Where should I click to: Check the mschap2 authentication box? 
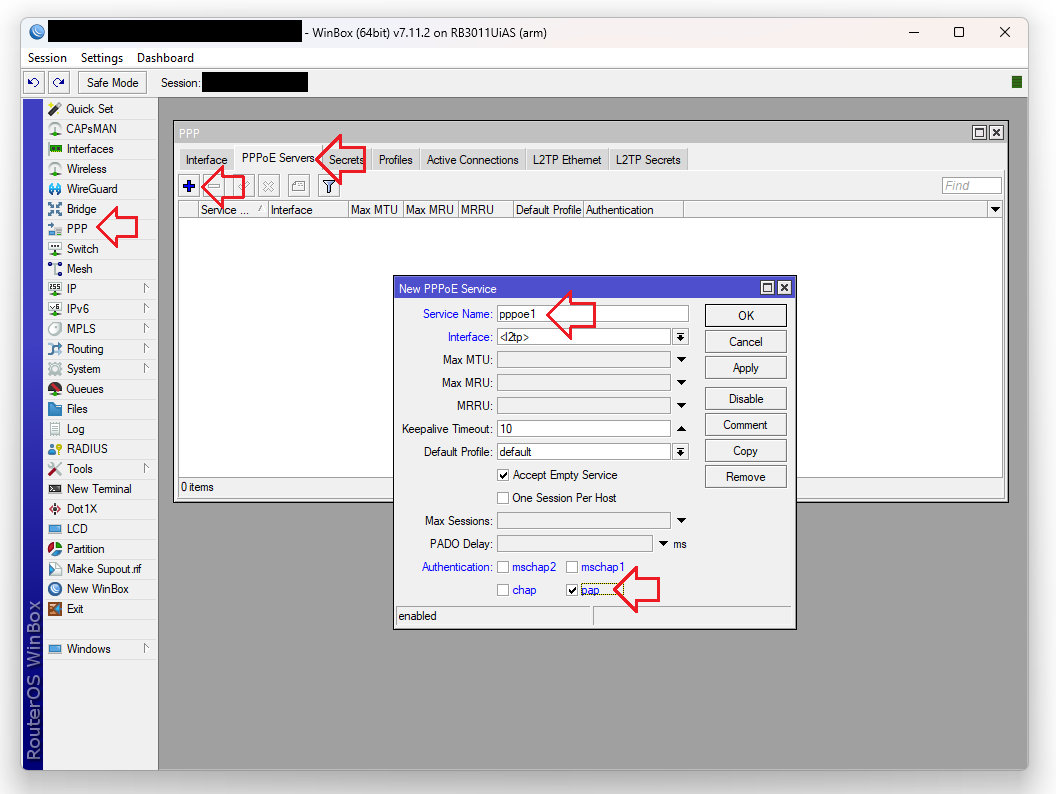[504, 567]
